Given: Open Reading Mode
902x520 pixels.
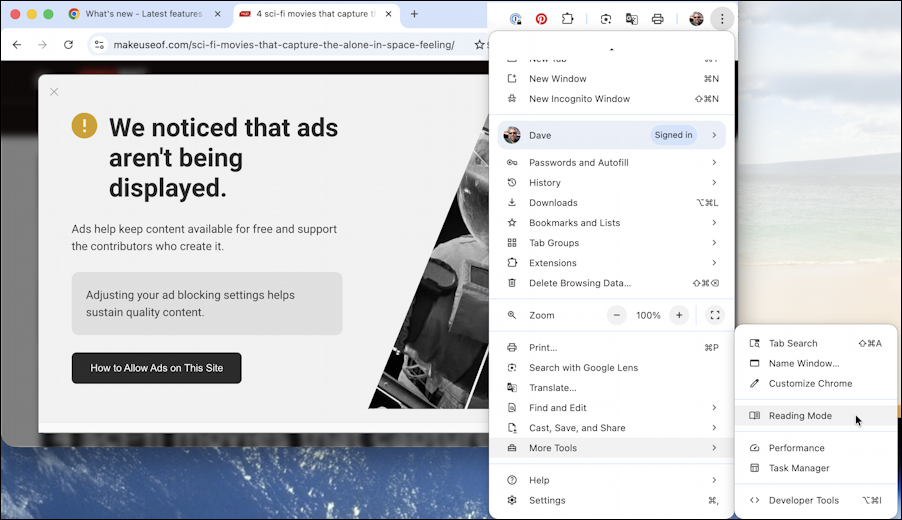Looking at the screenshot, I should click(816, 416).
